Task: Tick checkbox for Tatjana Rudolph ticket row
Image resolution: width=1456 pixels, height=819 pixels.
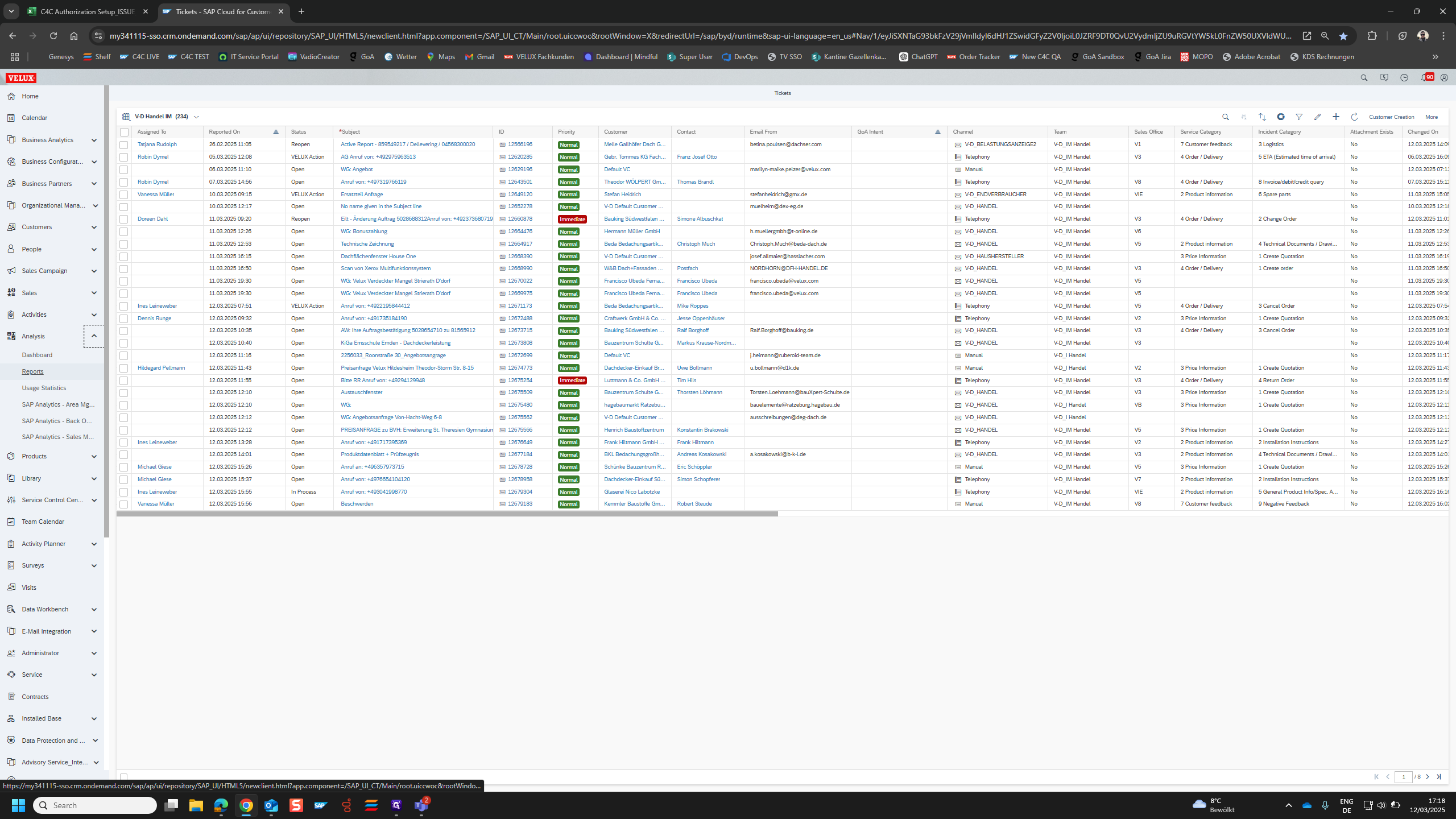Action: [124, 144]
